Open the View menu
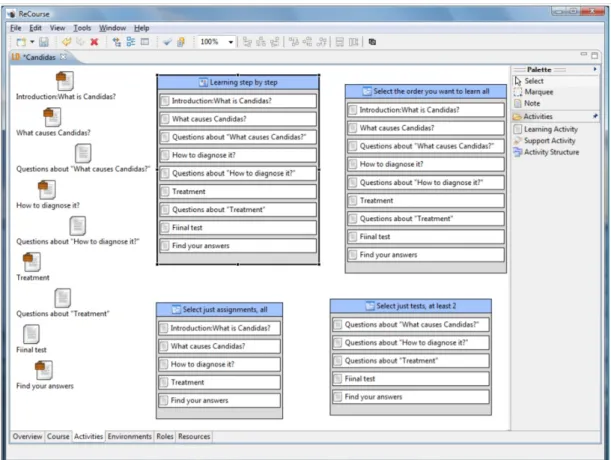Viewport: 611px width, 460px height. pyautogui.click(x=57, y=28)
